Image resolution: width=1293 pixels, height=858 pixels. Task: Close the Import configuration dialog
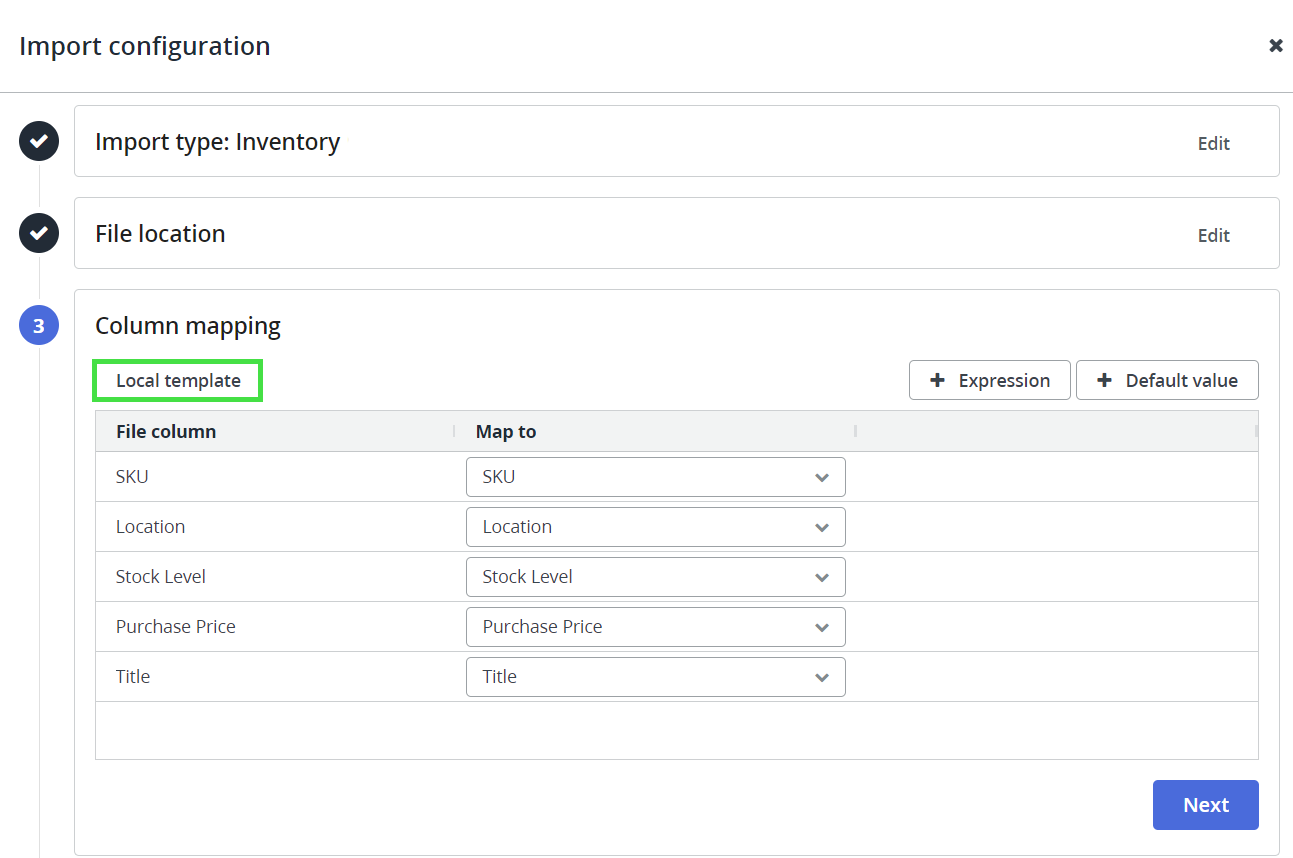1275,46
